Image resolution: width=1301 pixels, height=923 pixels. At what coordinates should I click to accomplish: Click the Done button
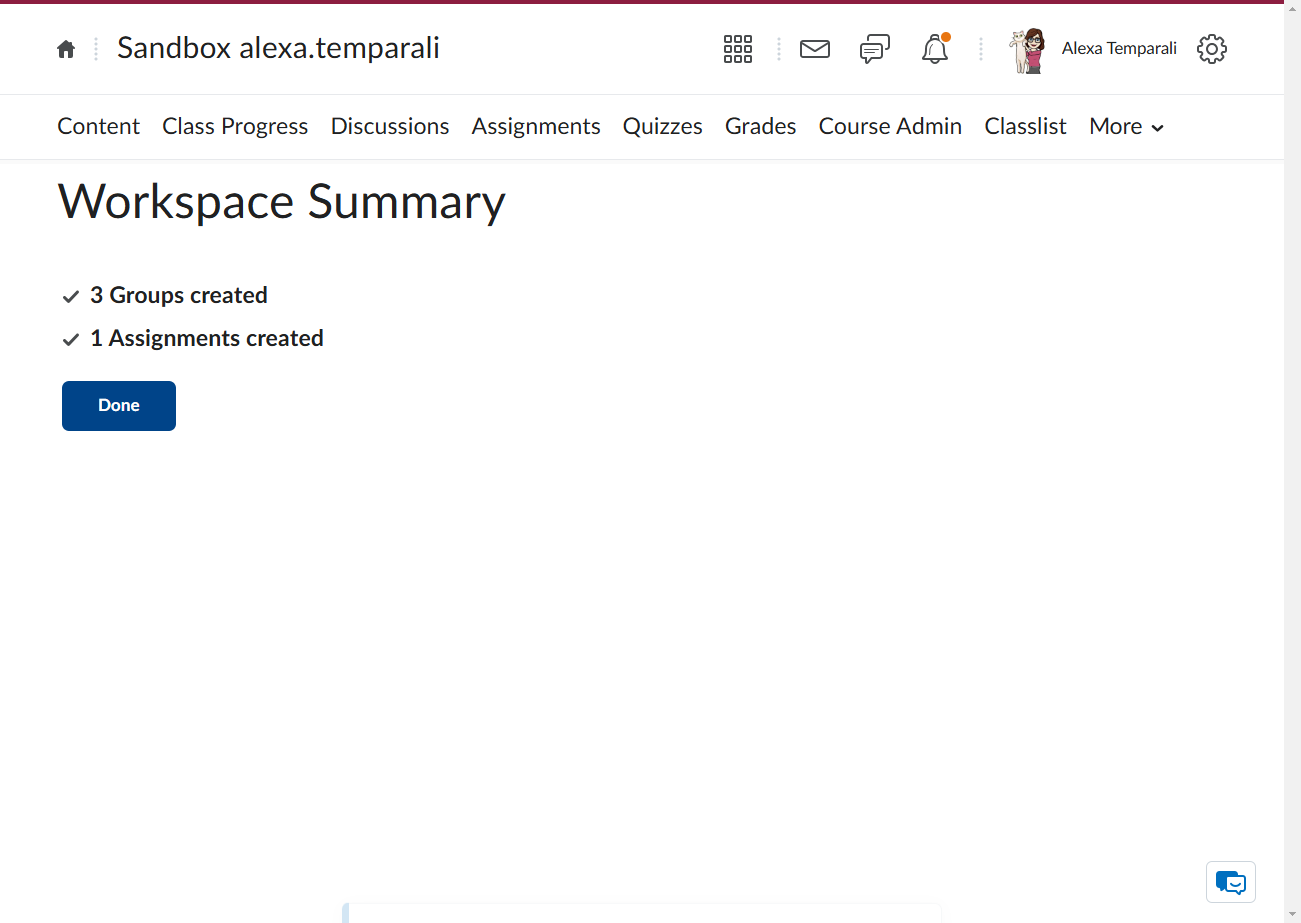coord(119,406)
